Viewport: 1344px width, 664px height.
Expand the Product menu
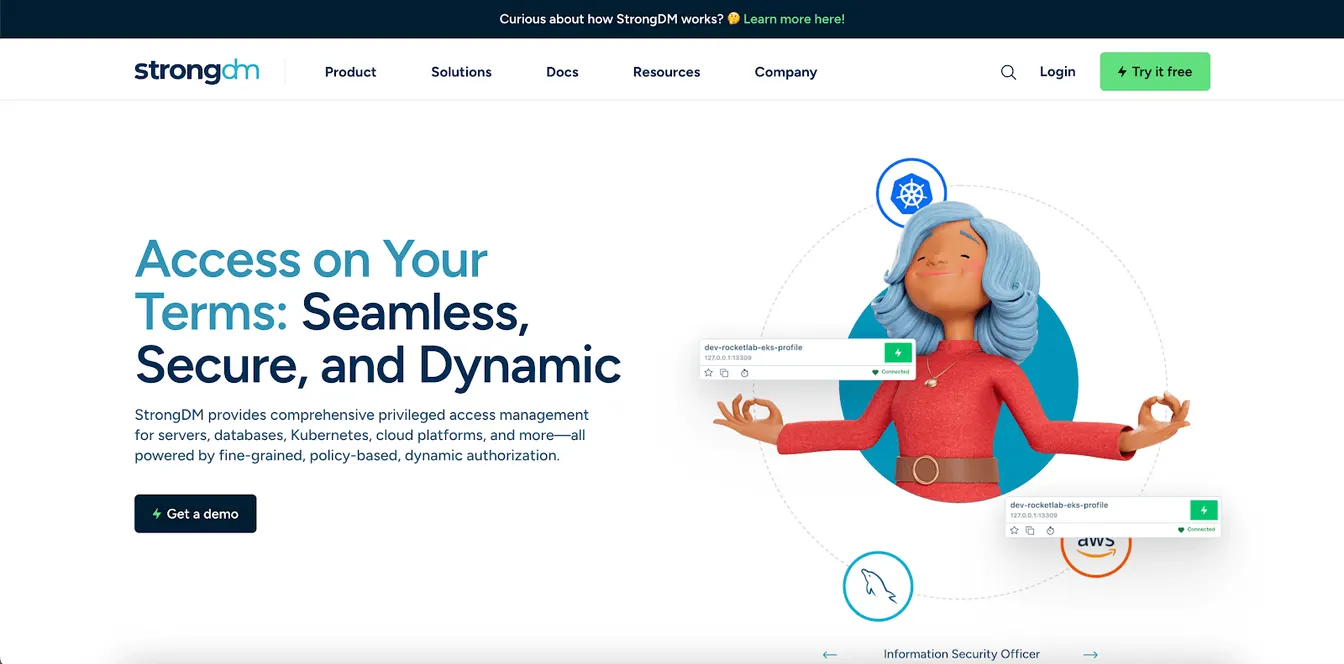coord(350,72)
